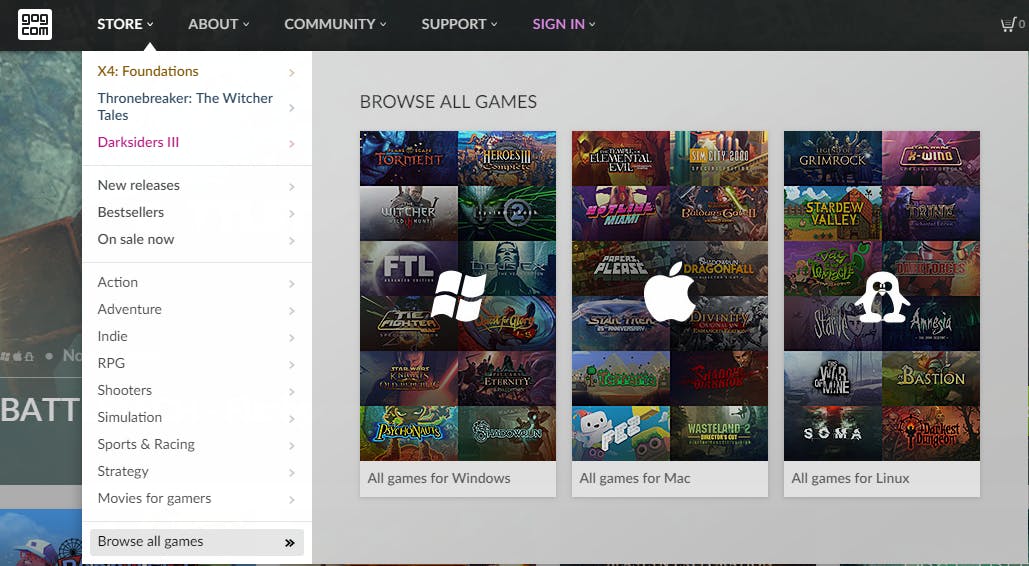Expand Strategy chevron arrow
Image resolution: width=1029 pixels, height=566 pixels.
pos(292,473)
